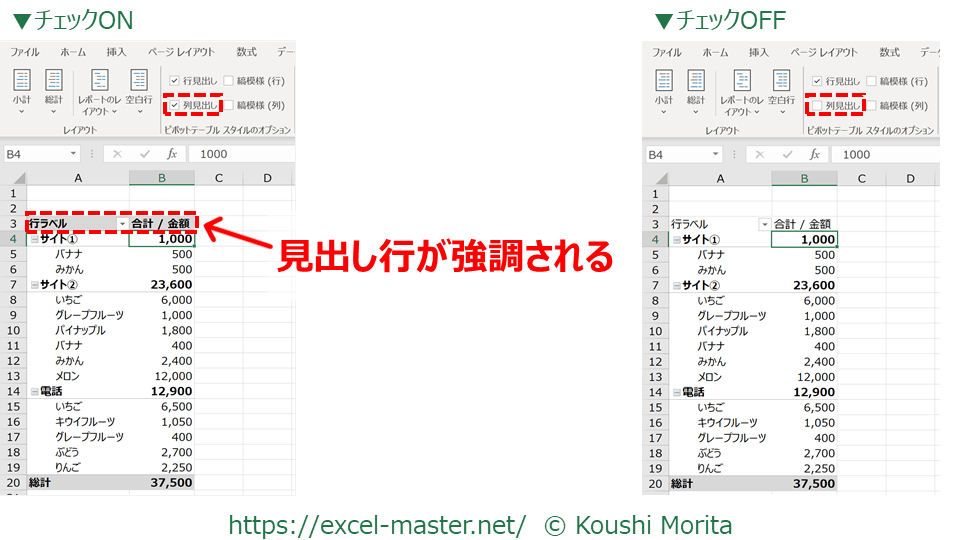The image size is (960, 540).
Task: Enable the unchecked 列見出し checkbox in the right ribbon
Action: [817, 105]
